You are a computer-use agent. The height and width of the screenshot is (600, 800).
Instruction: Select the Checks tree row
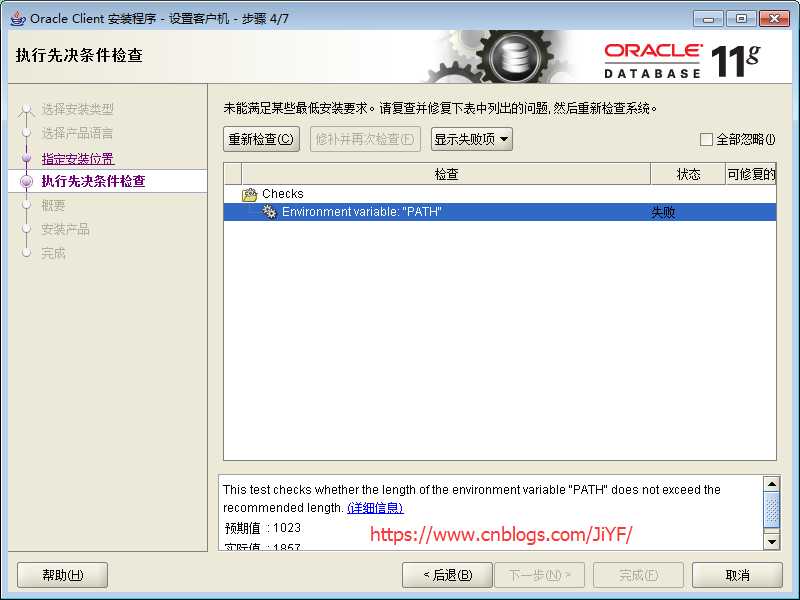(500, 194)
